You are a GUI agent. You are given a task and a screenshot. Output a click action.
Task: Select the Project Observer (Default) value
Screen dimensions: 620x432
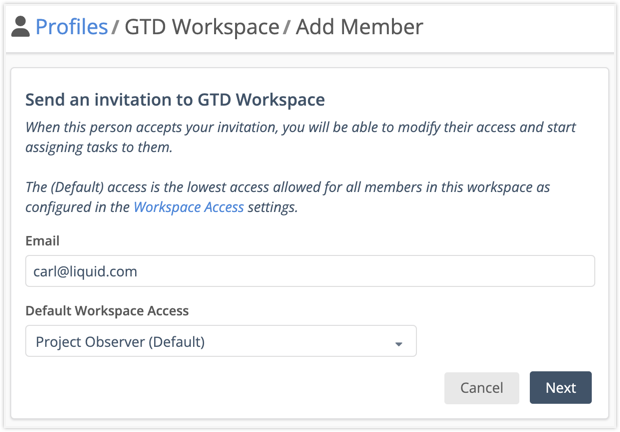pos(120,341)
